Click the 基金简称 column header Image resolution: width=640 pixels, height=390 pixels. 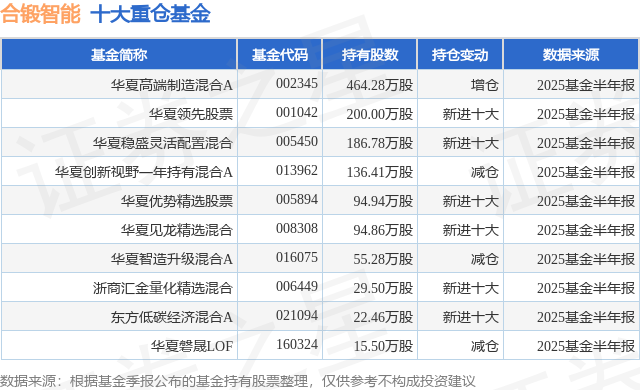point(119,55)
